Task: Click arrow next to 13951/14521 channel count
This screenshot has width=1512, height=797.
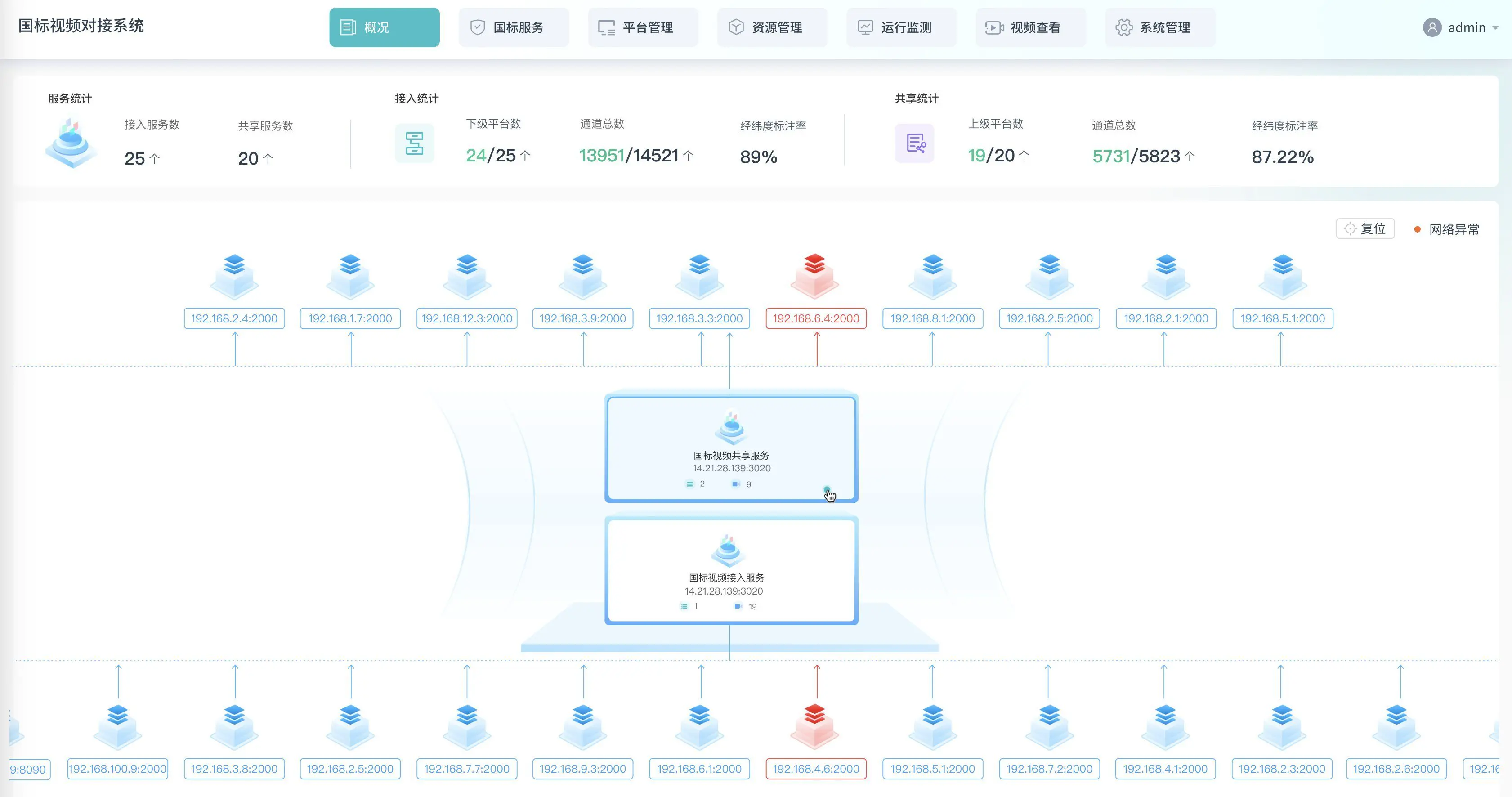Action: pos(689,156)
